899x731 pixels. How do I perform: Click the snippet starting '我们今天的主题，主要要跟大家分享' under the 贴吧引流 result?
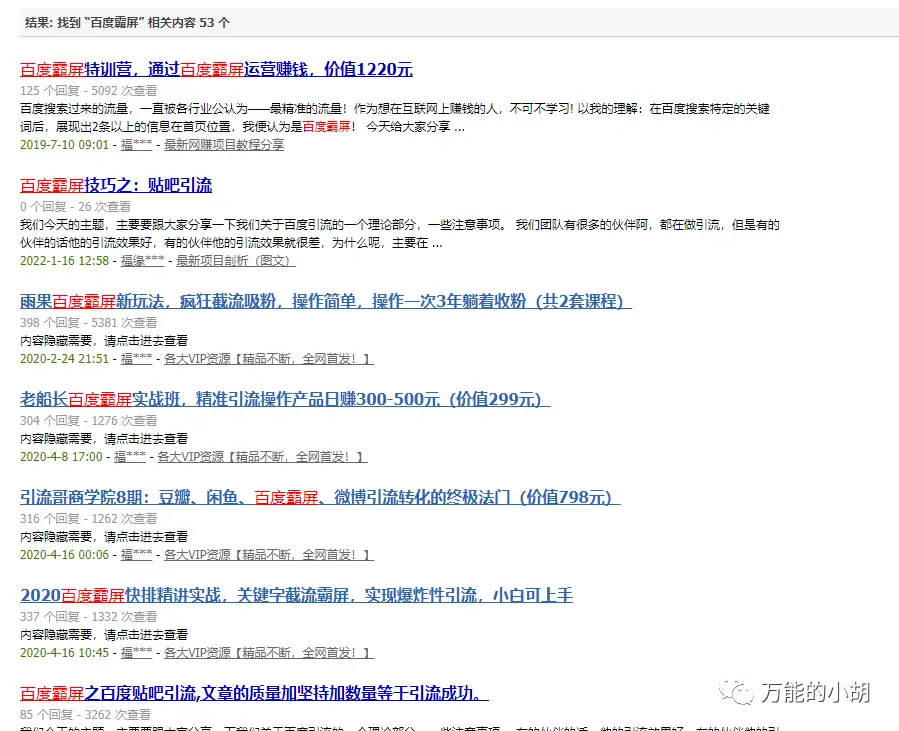400,233
